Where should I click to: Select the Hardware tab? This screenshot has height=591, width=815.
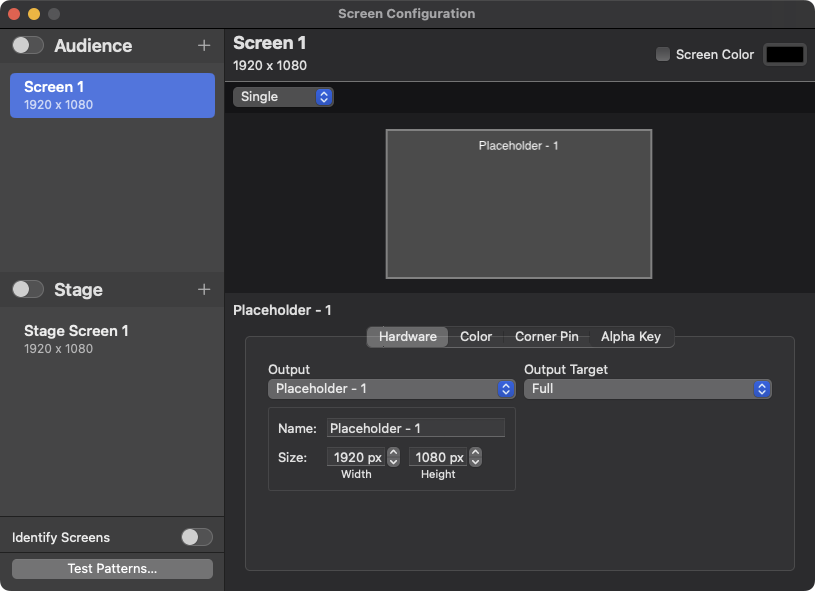coord(407,337)
